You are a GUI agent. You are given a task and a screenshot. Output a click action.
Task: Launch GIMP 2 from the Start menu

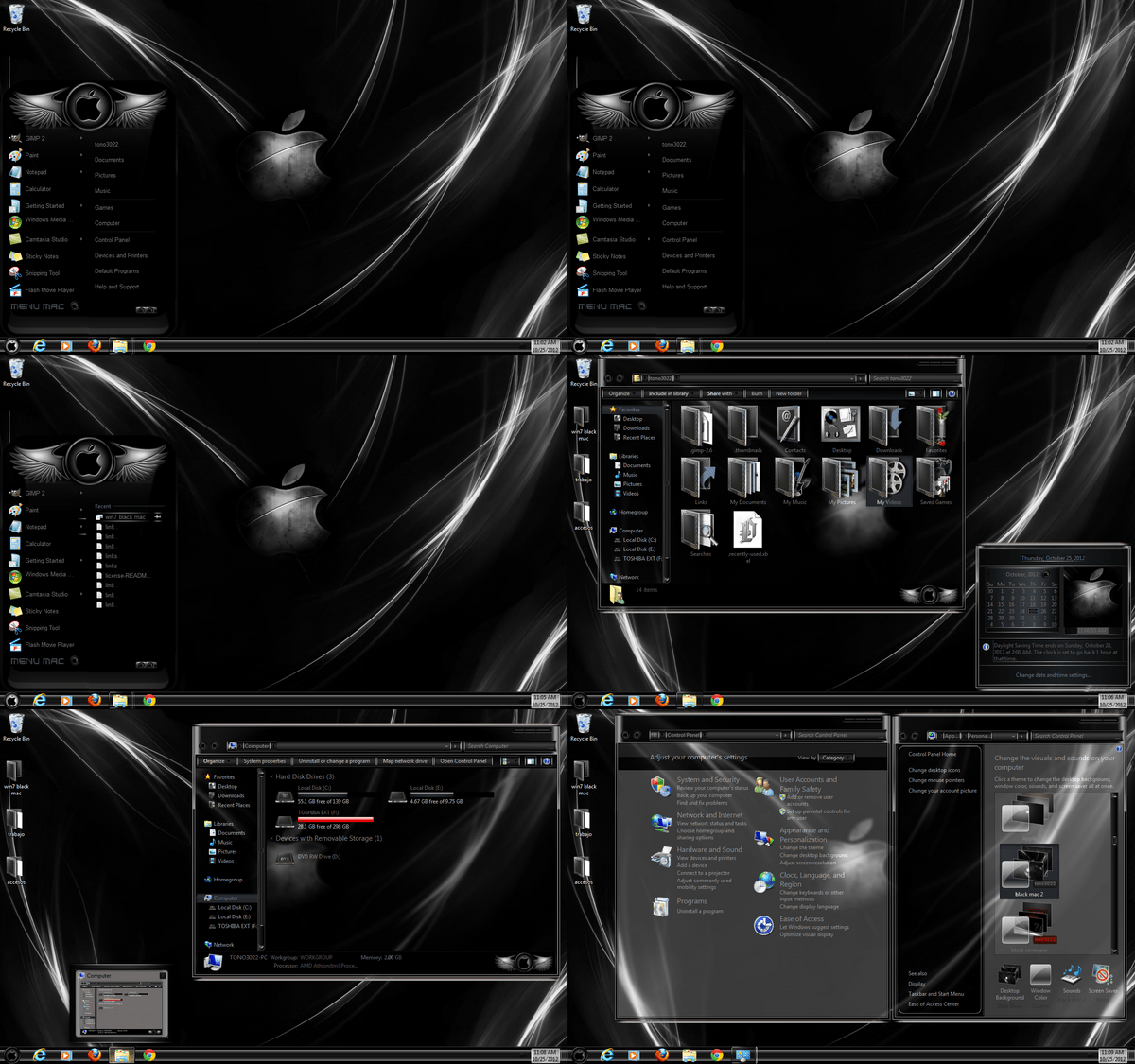pyautogui.click(x=36, y=137)
